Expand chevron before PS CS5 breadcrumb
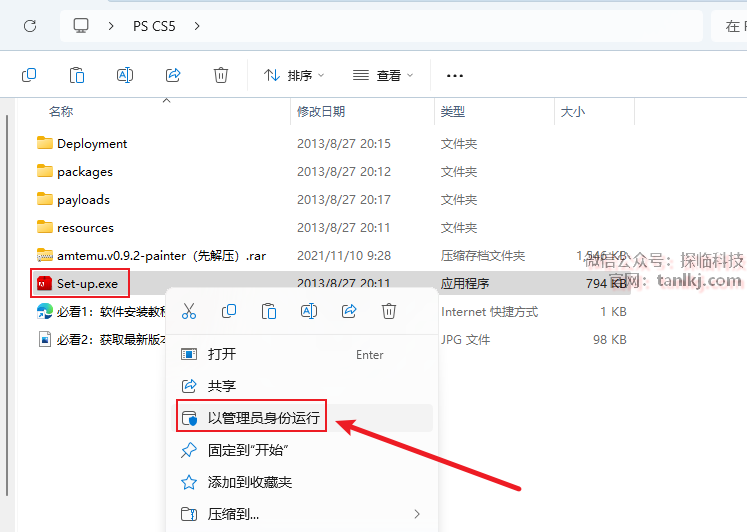 point(111,26)
